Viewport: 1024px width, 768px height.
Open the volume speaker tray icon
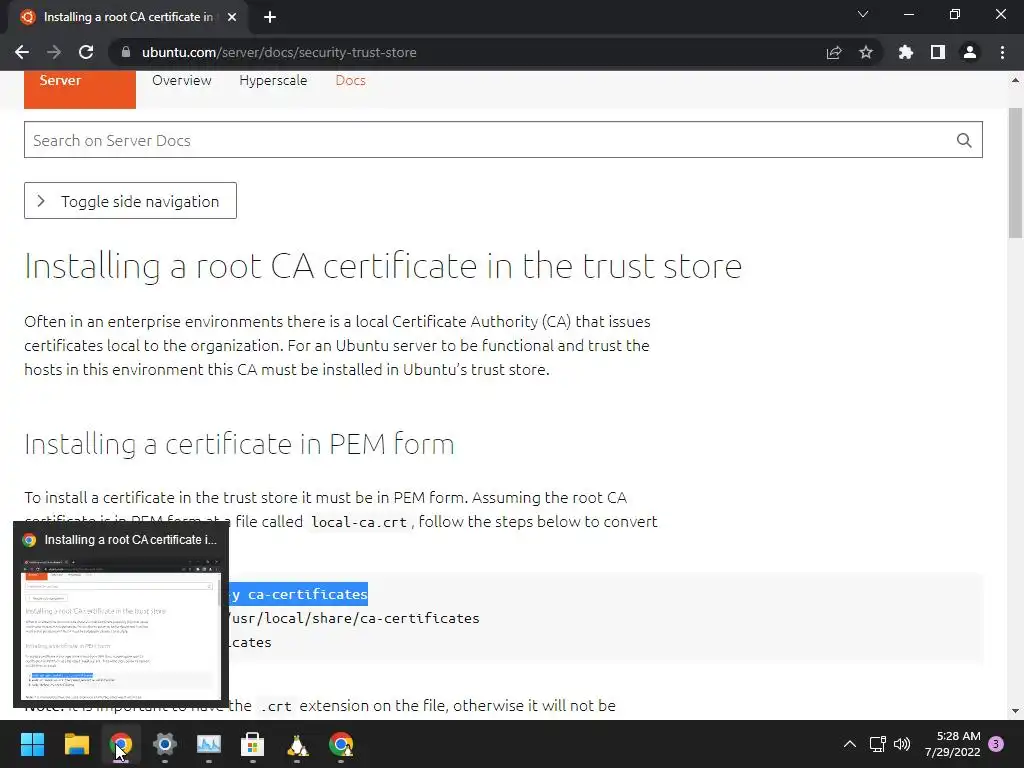pyautogui.click(x=902, y=744)
